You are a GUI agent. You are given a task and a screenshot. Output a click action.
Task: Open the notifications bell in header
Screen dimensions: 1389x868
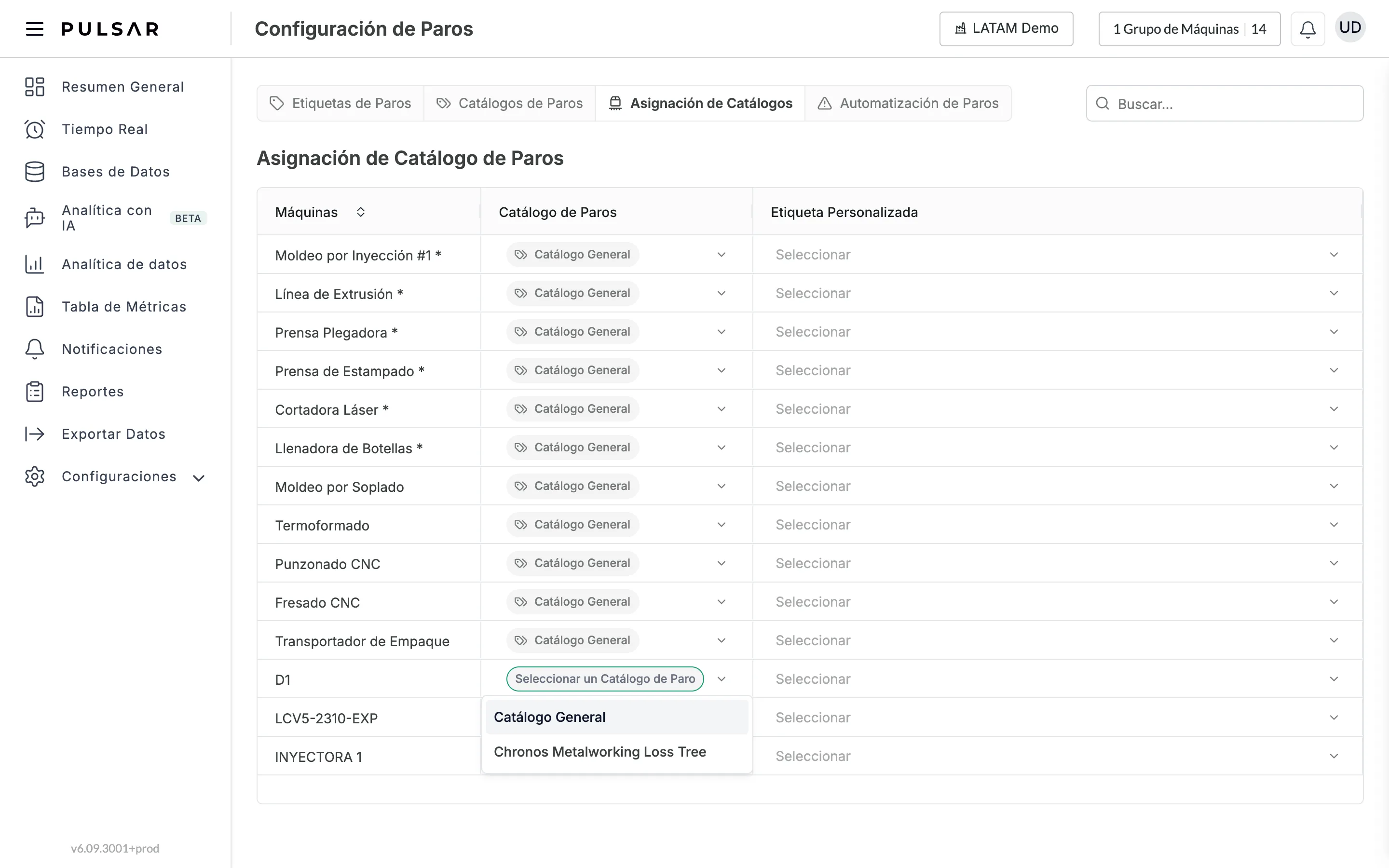click(x=1307, y=29)
